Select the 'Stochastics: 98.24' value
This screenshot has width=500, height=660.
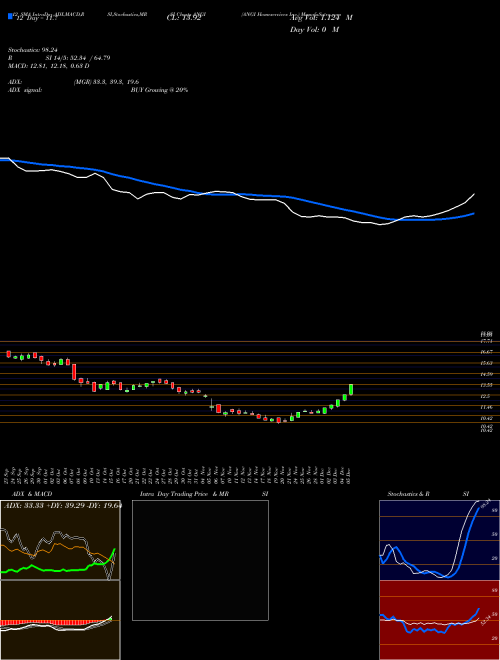tap(32, 50)
